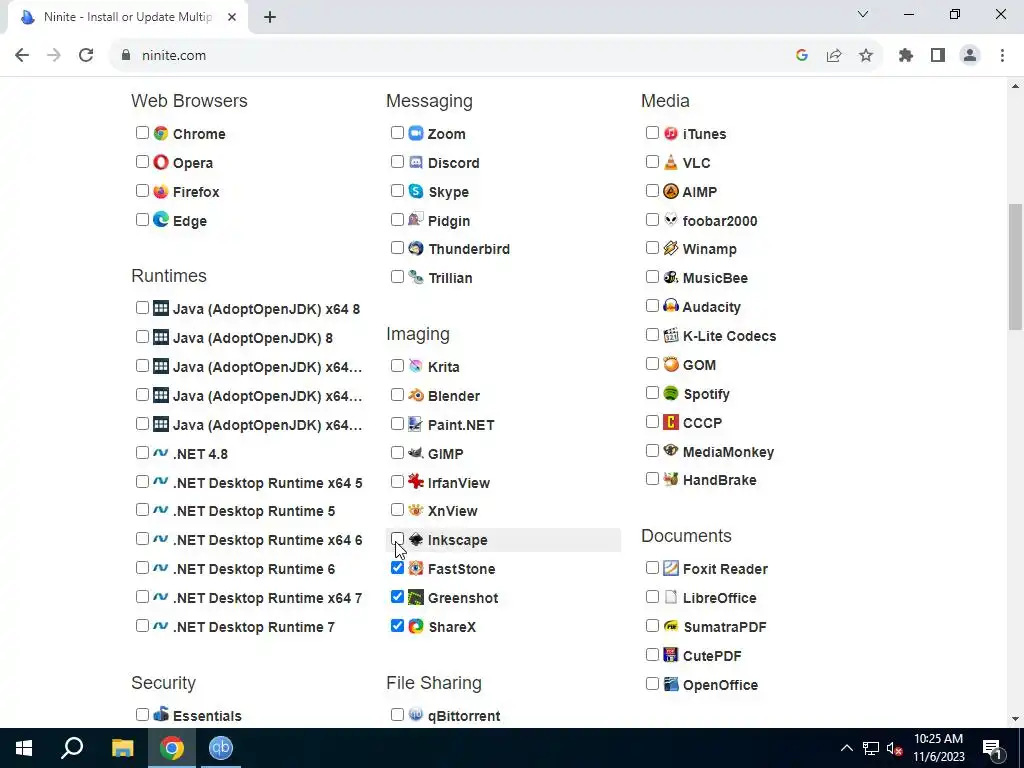Click the Trillian label
Screen dimensions: 1024x768
[450, 278]
